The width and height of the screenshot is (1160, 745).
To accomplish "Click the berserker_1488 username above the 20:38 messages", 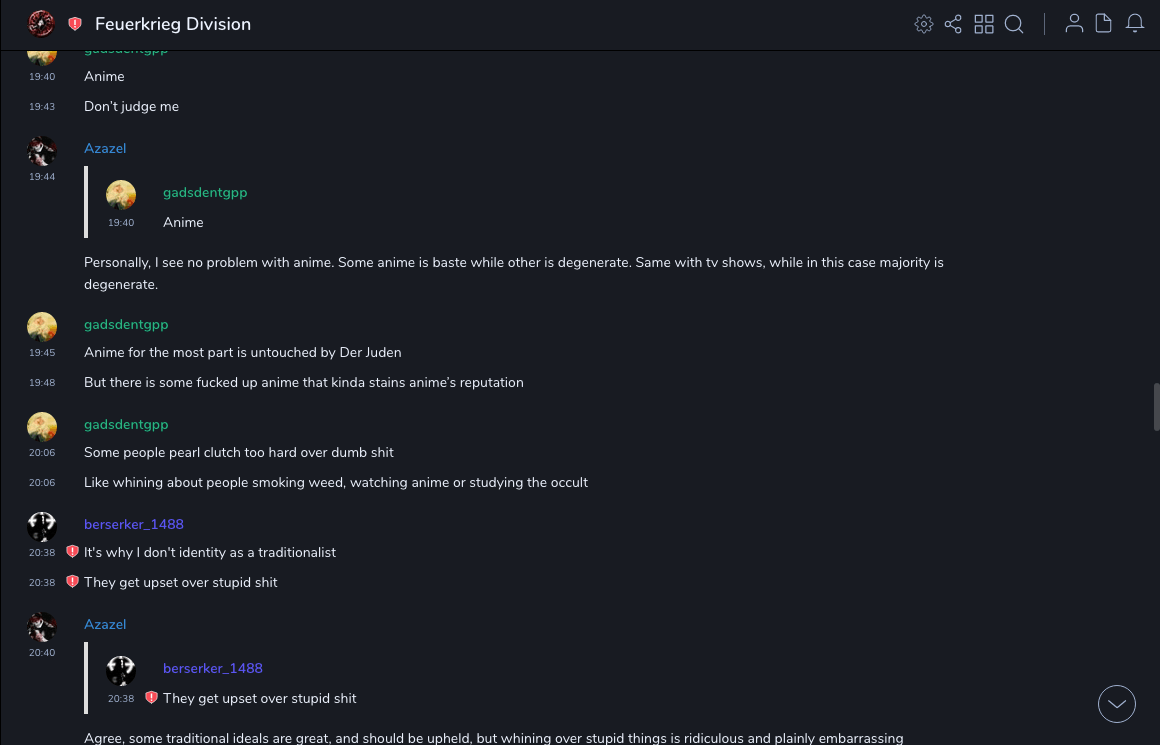I will [x=134, y=524].
